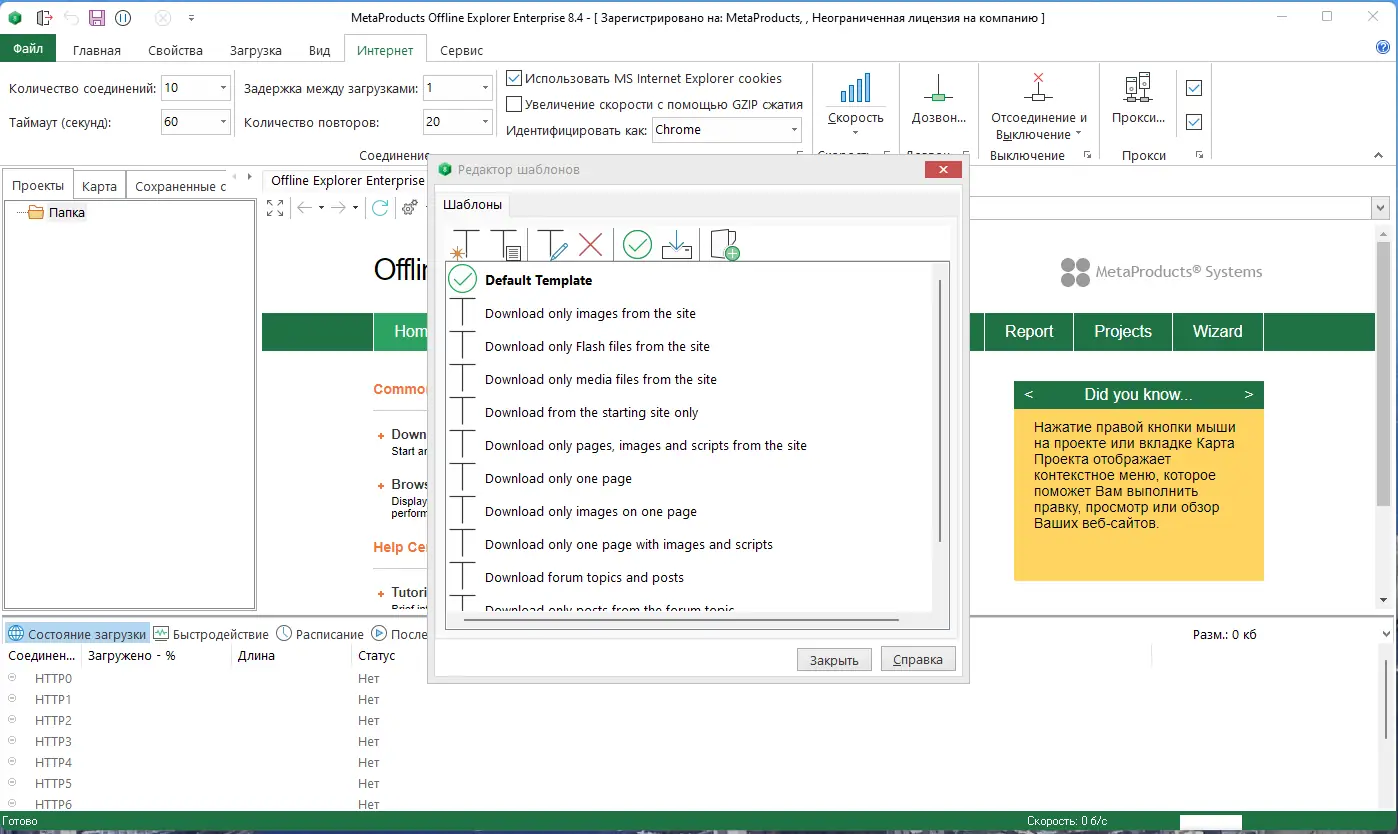Viewport: 1398px width, 834px height.
Task: Enable Увеличение скорости с помощью GZIP сжатия
Action: tap(514, 104)
